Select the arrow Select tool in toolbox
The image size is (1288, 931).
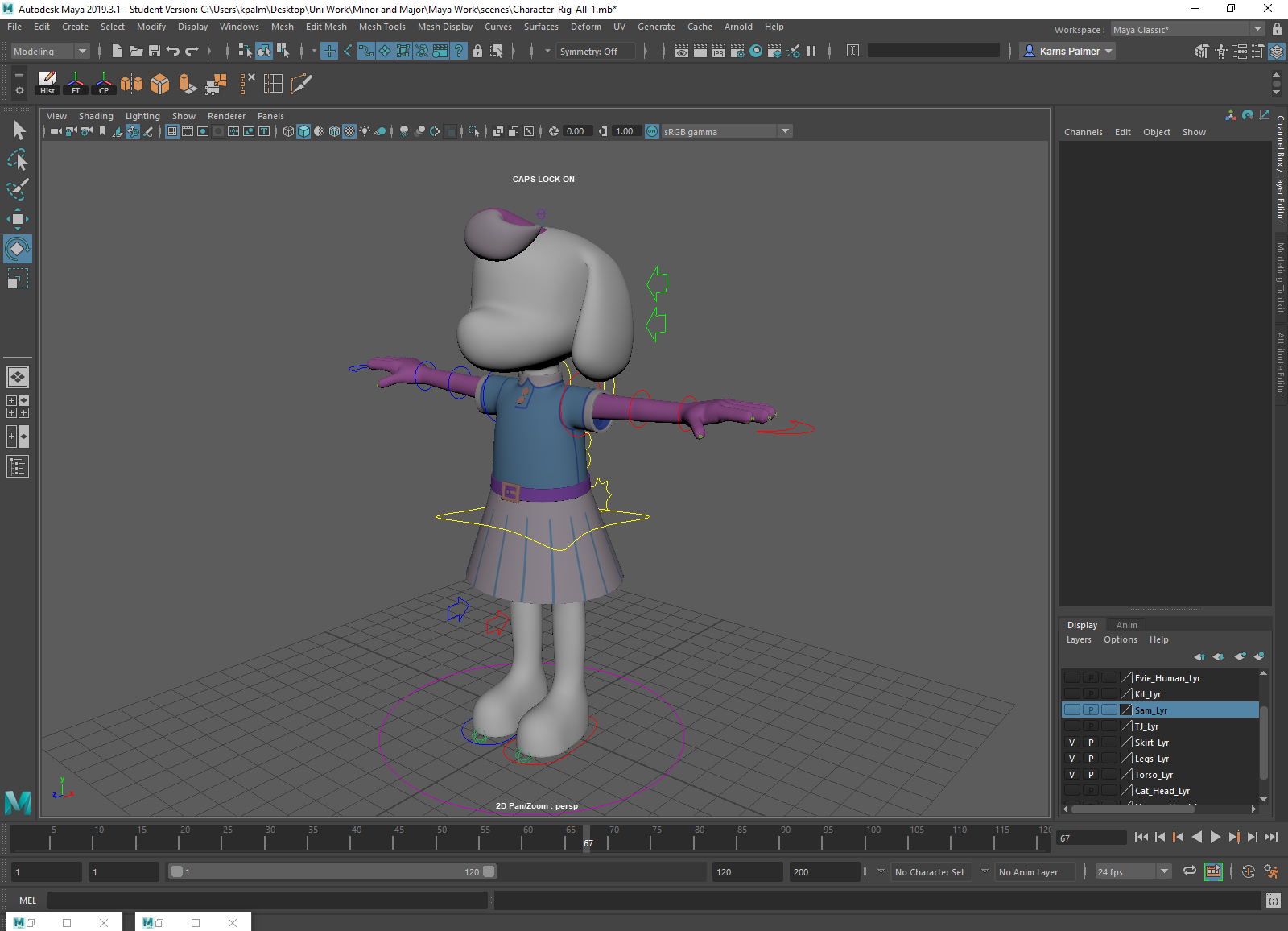point(19,130)
